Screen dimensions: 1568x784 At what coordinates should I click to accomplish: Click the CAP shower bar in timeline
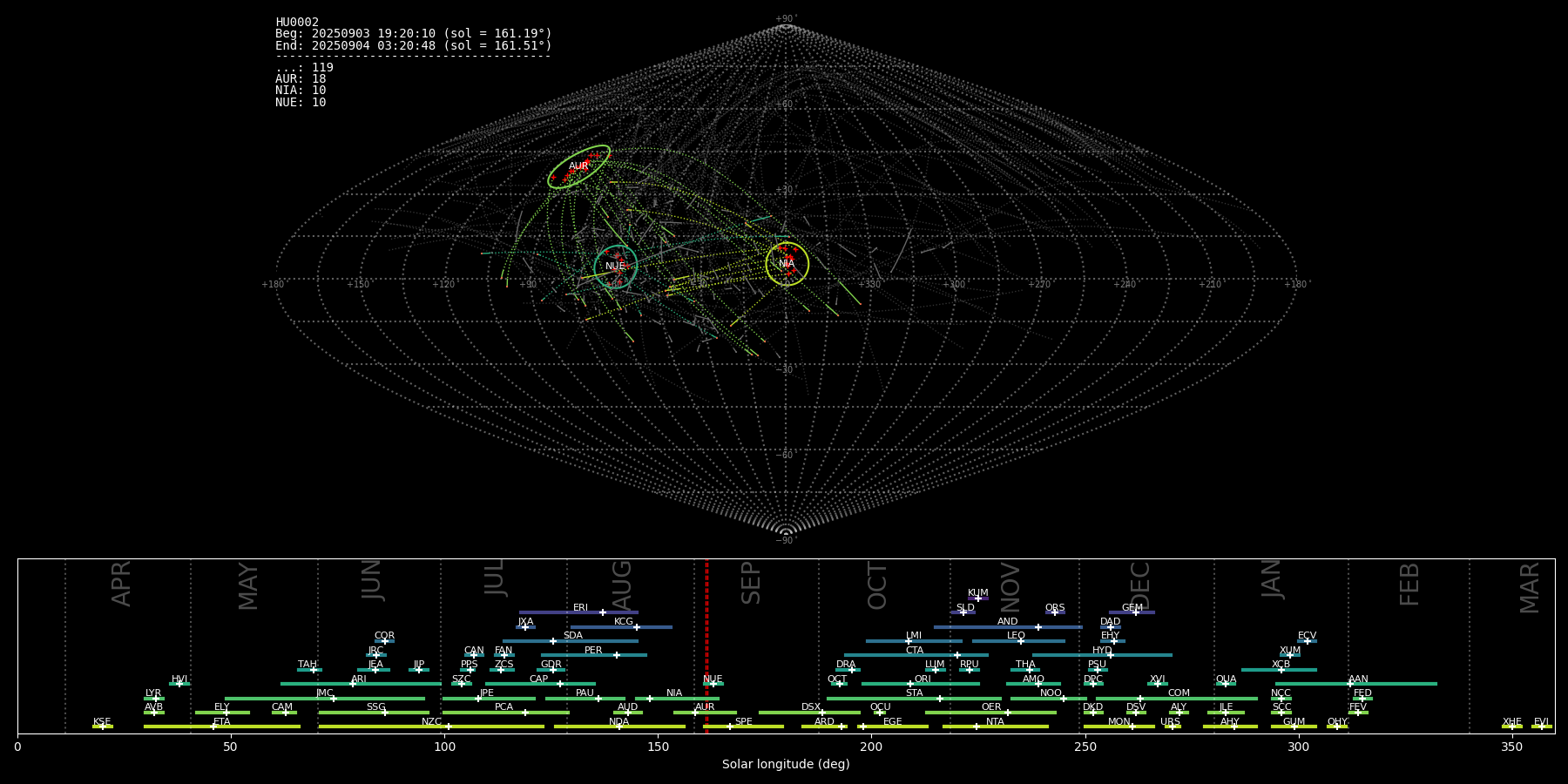coord(540,684)
